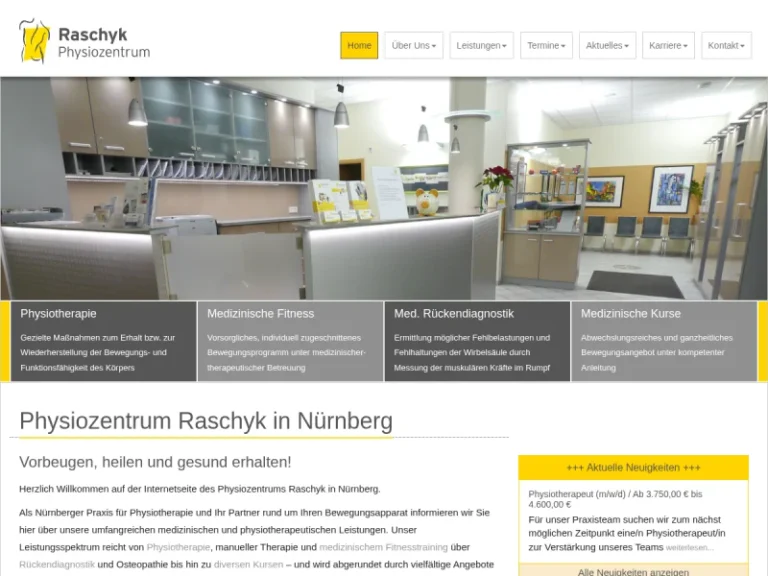Follow the medizinischem Fitnesstraining text link

pos(384,547)
